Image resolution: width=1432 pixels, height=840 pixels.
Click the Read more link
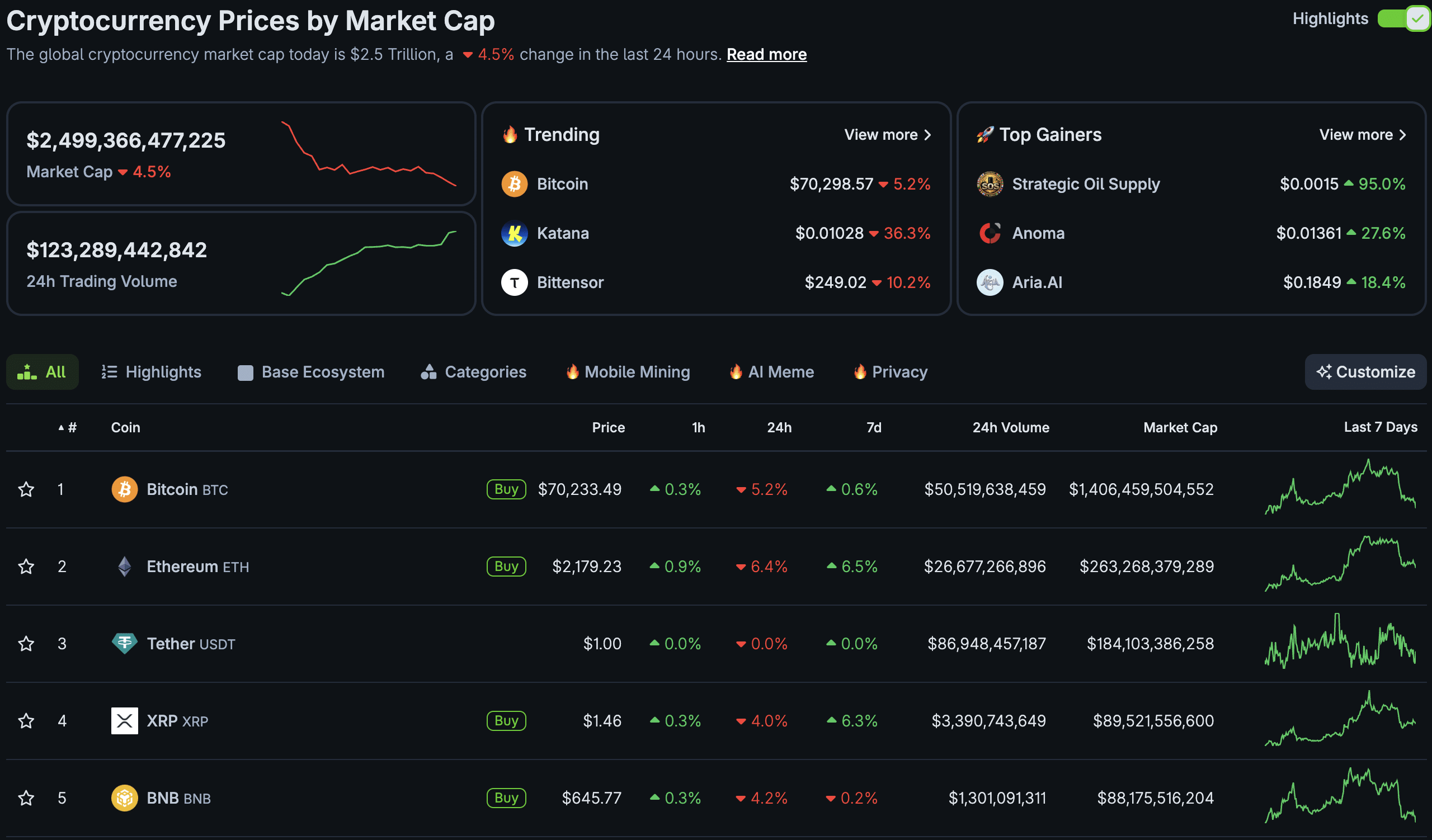(x=766, y=54)
